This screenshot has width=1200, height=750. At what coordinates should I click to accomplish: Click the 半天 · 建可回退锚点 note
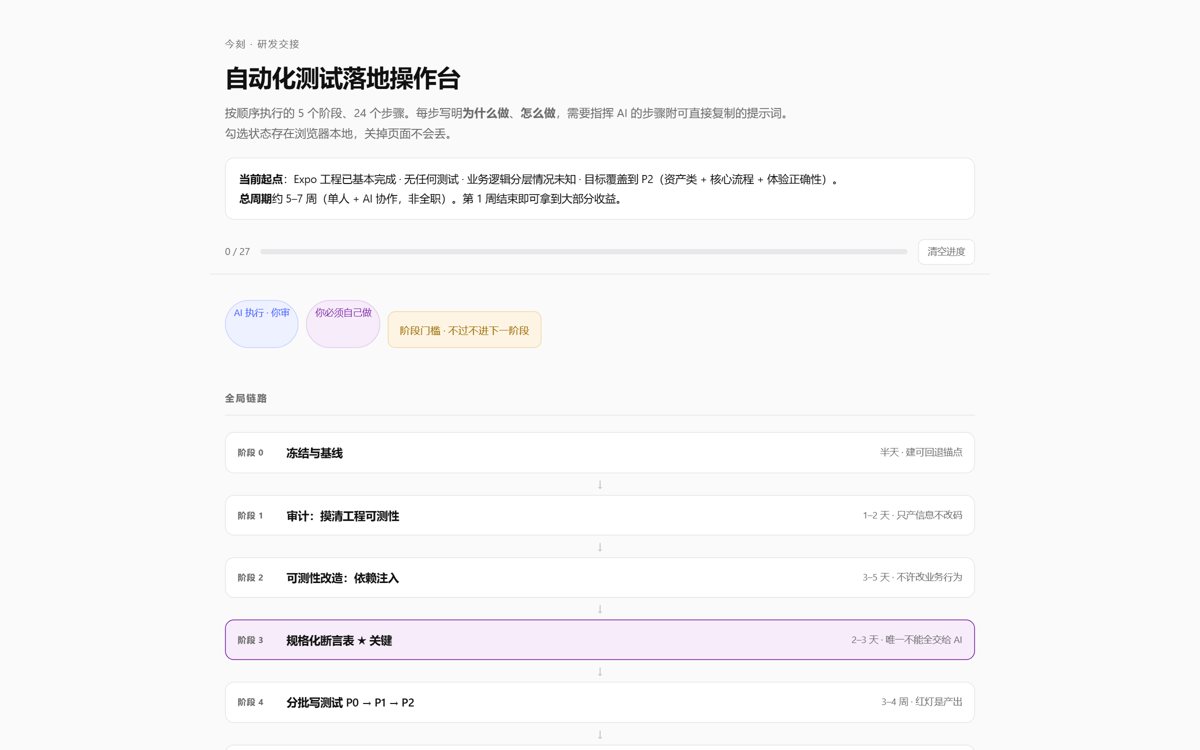pyautogui.click(x=921, y=453)
